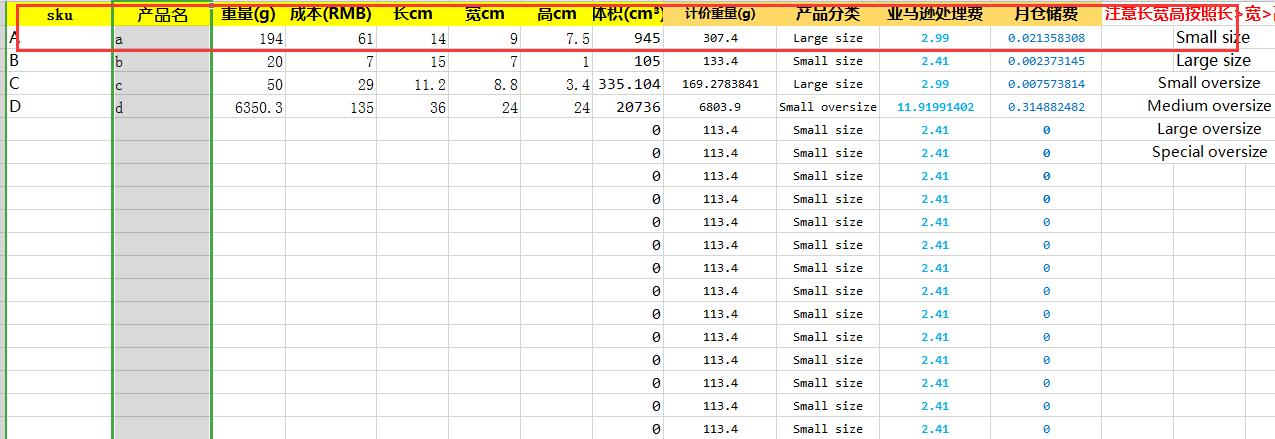The width and height of the screenshot is (1275, 439).
Task: Click product name cell "c"
Action: tap(162, 85)
